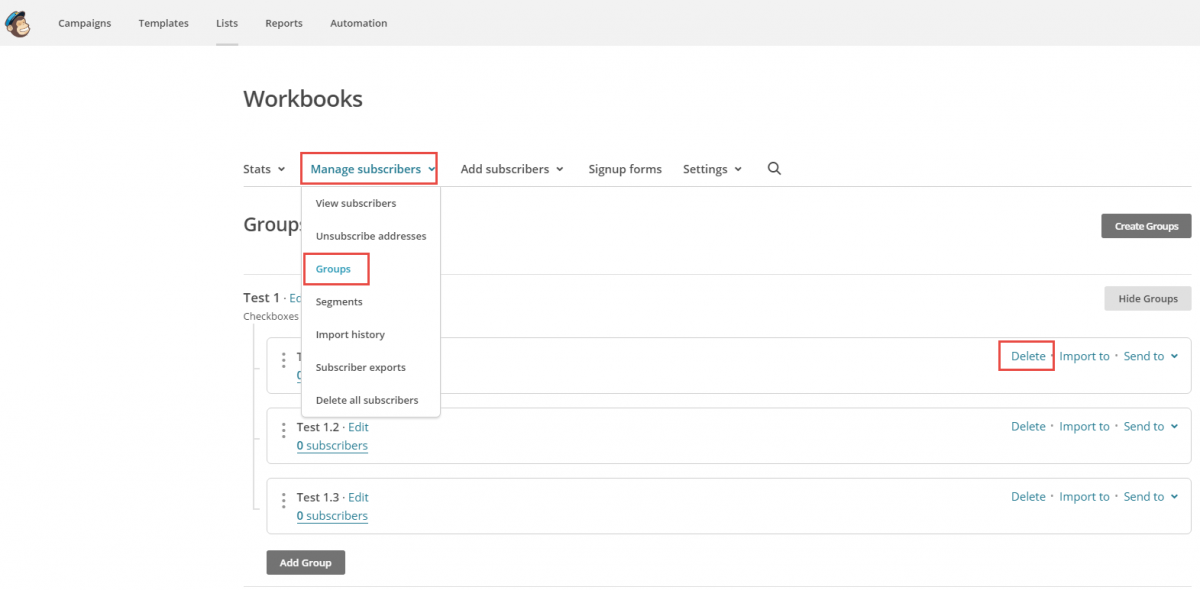Go to the Templates page

point(164,23)
